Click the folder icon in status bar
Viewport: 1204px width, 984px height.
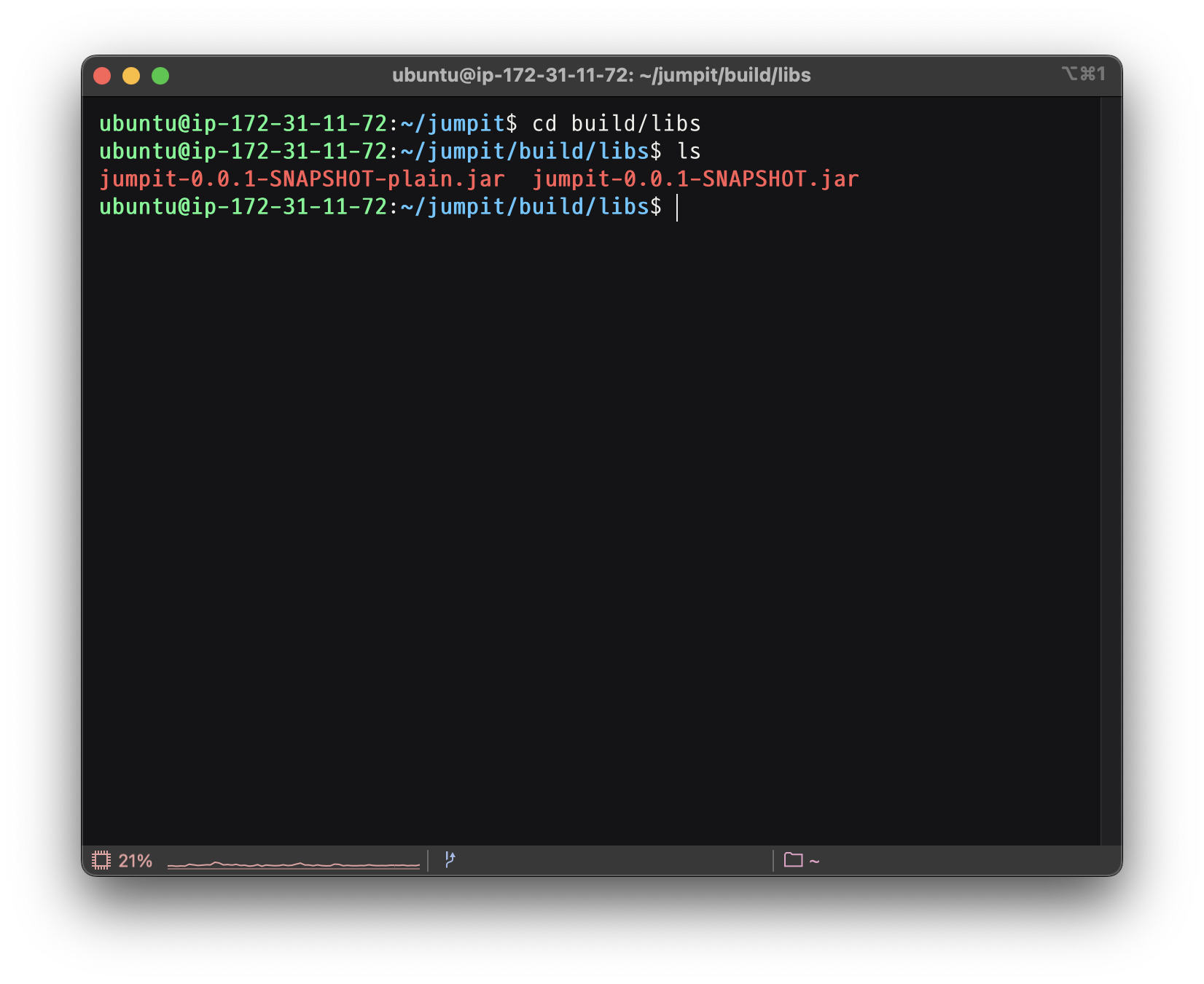click(793, 860)
